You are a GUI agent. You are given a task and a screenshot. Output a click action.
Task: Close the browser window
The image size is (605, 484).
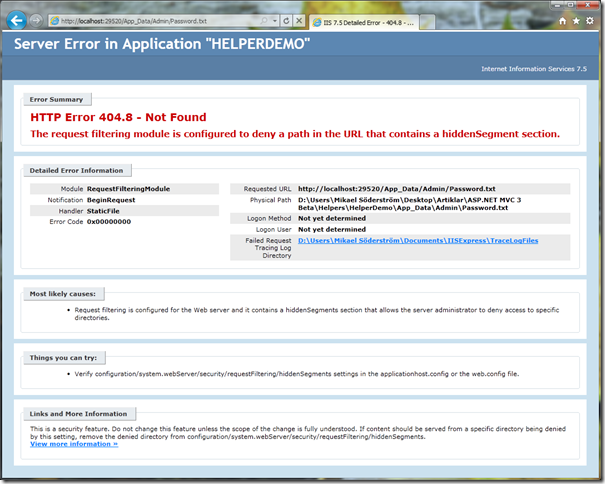tap(588, 5)
